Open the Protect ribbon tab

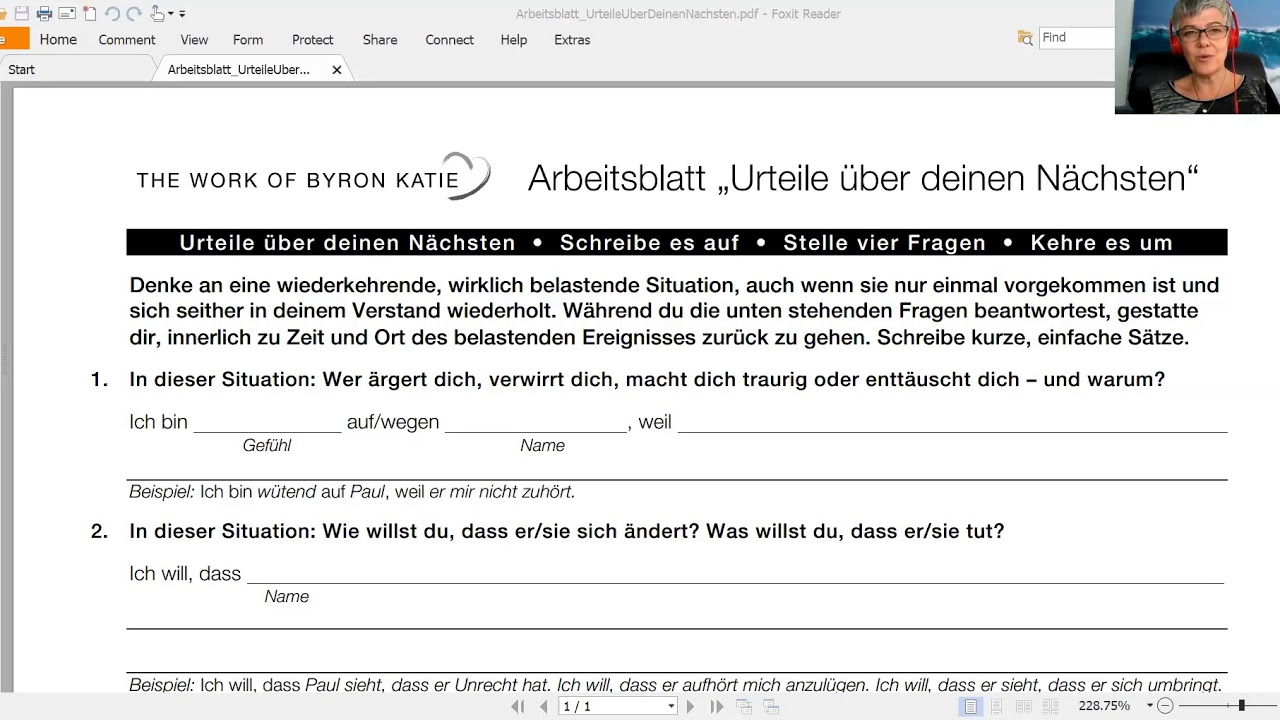point(313,40)
